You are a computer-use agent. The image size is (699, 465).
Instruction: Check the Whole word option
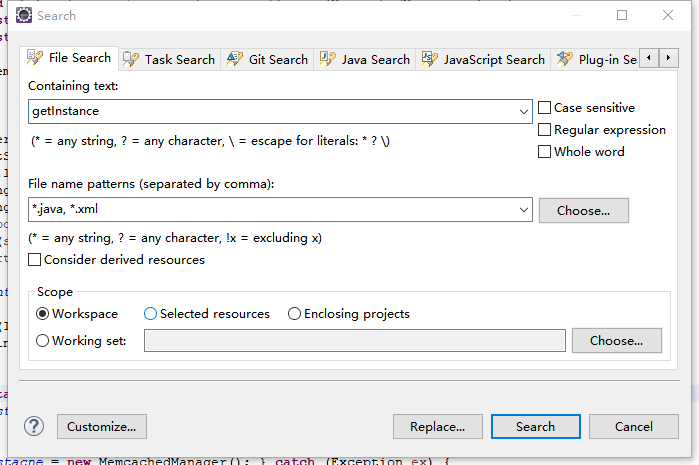[545, 152]
